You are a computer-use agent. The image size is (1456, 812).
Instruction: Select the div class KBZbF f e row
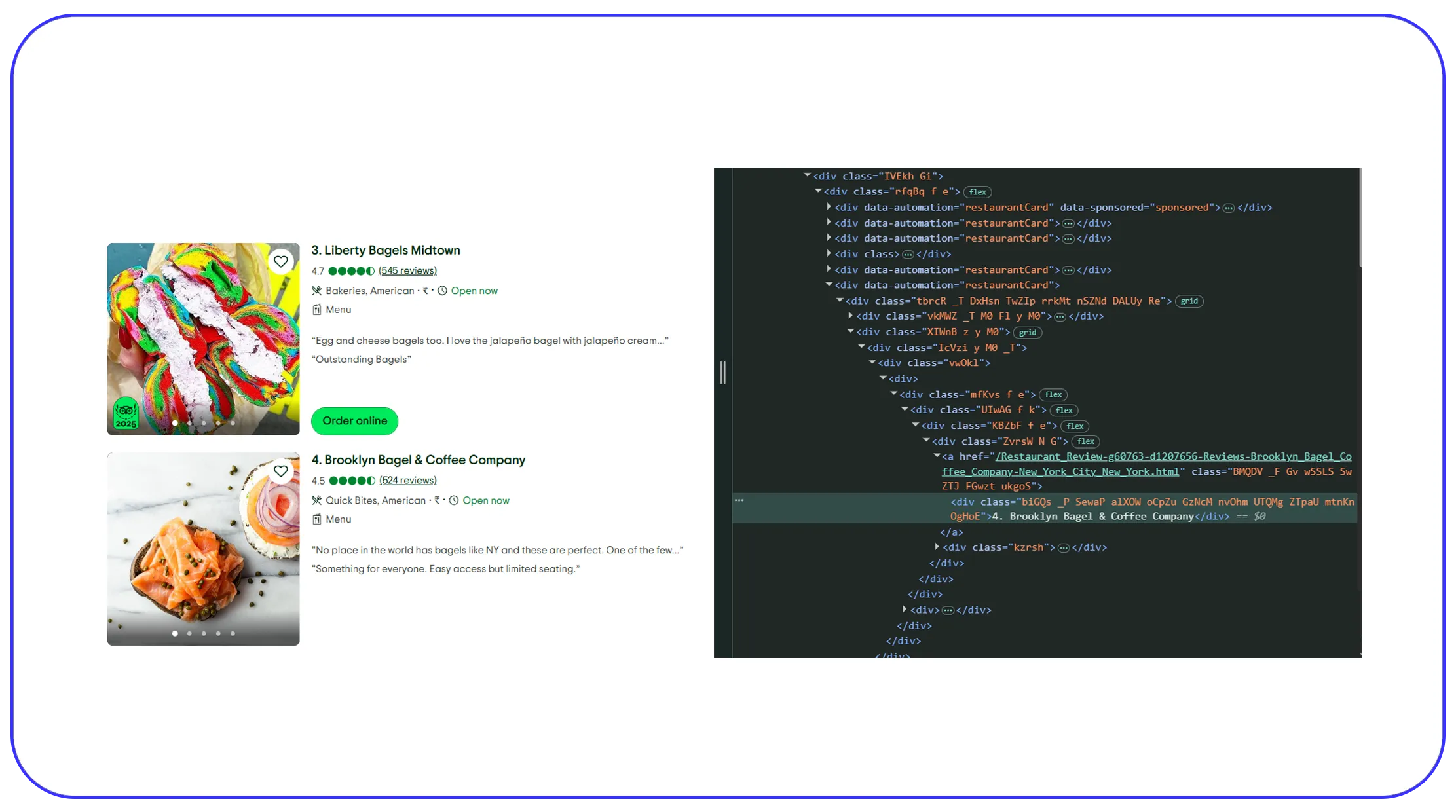tap(989, 426)
